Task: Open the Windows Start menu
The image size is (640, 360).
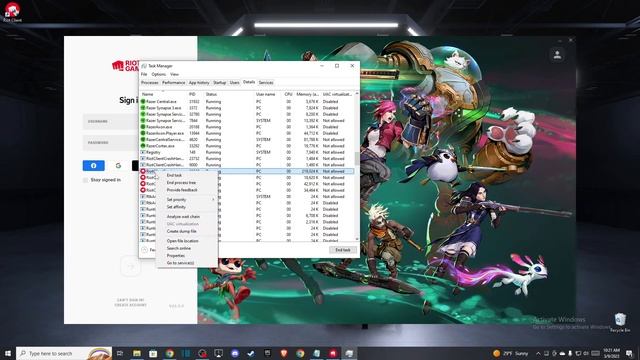Action: click(x=8, y=353)
